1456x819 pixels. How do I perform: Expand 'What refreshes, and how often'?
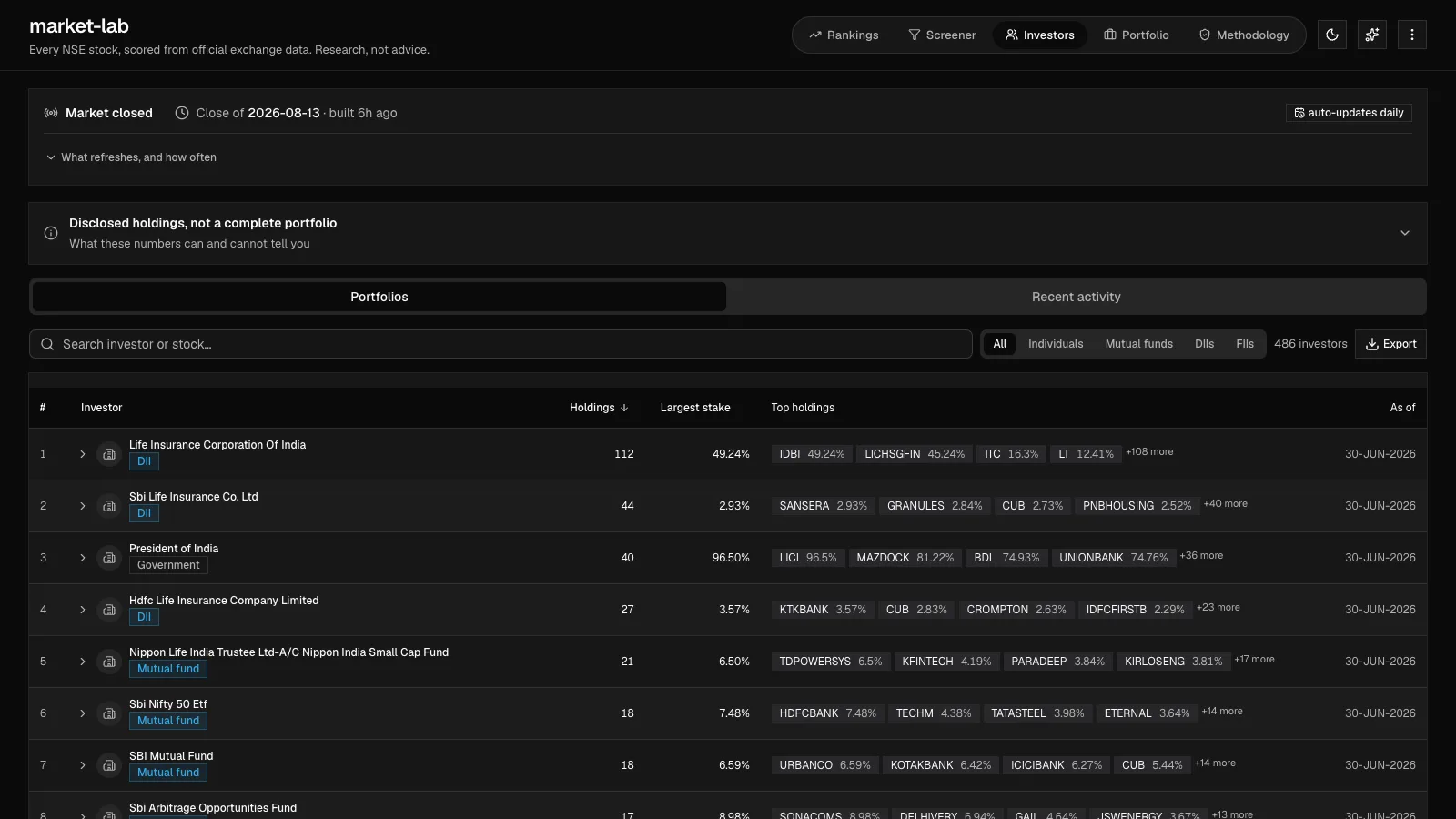tap(131, 157)
